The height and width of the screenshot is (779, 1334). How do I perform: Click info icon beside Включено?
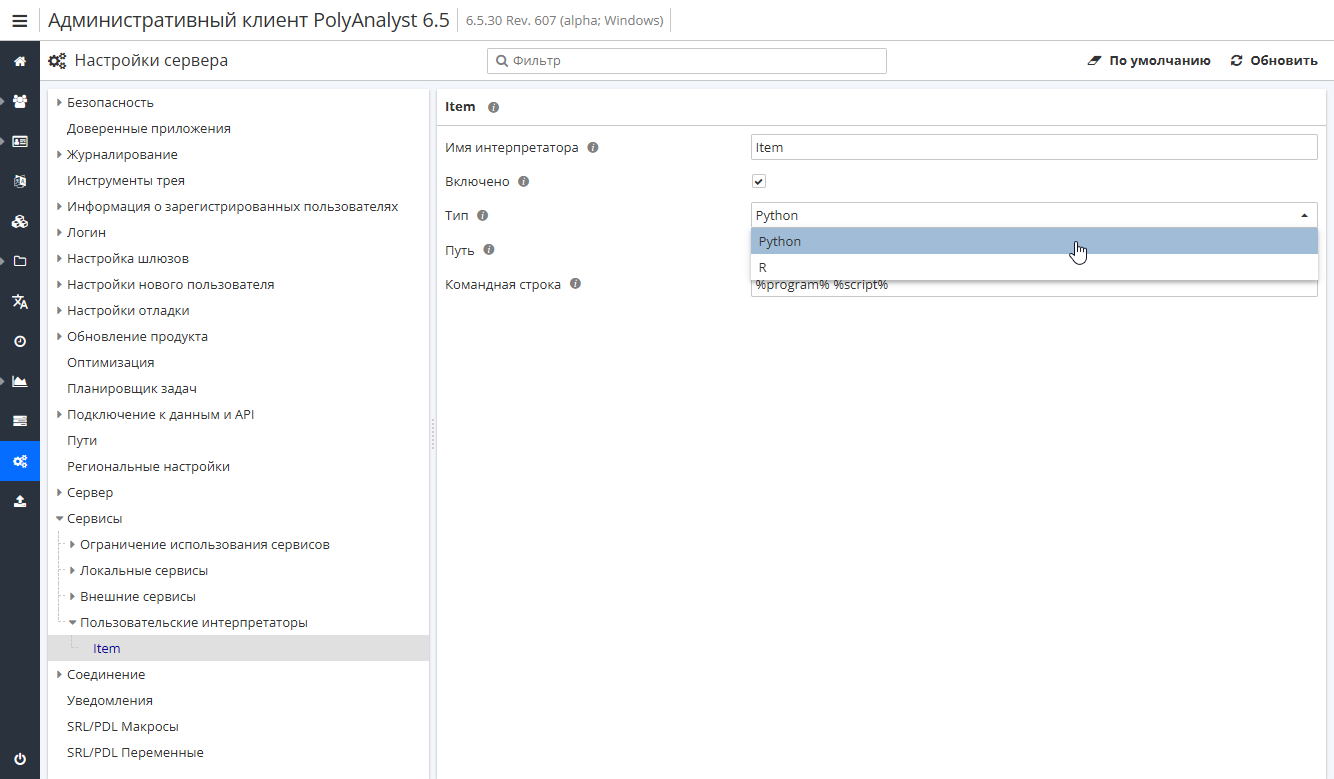[x=524, y=182]
